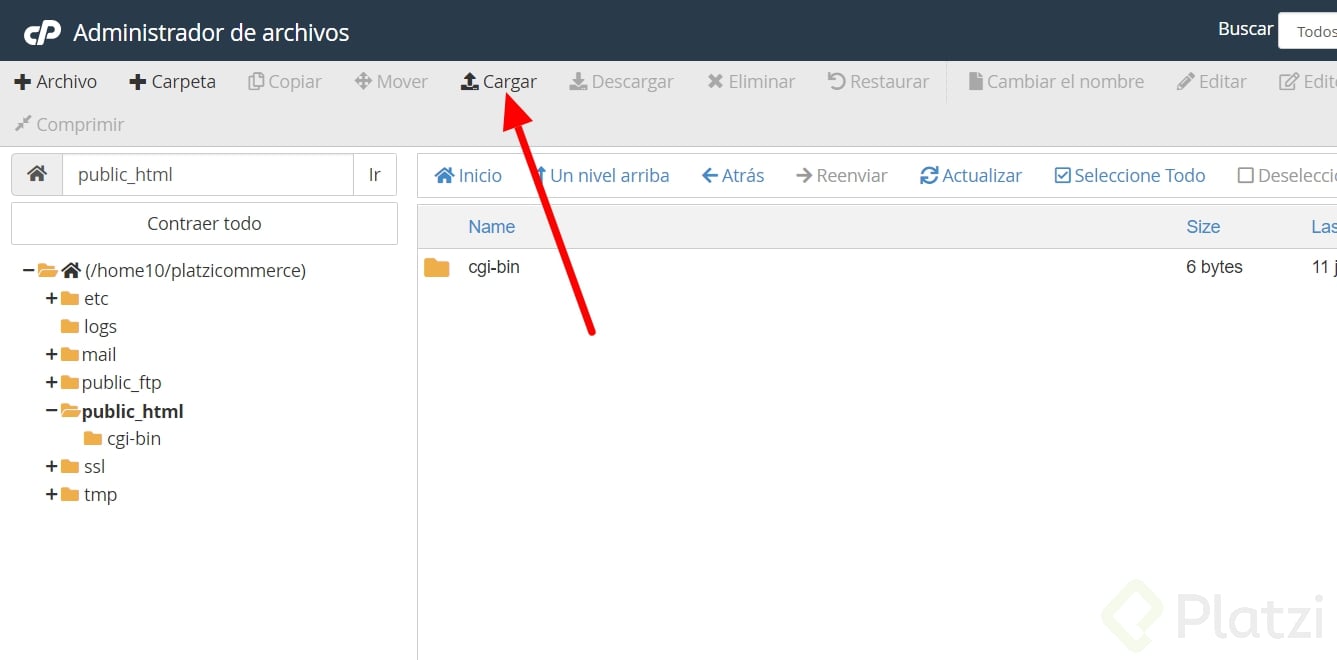Click the Mover toolbar button

pyautogui.click(x=391, y=82)
